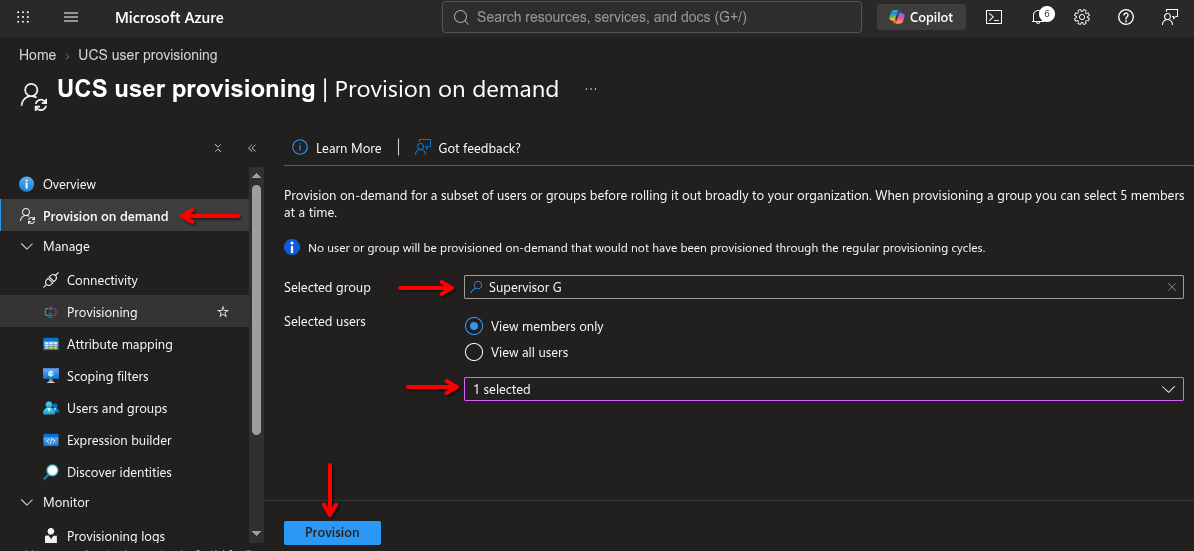Click the Copilot colorful logo icon
This screenshot has width=1194, height=551.
pyautogui.click(x=897, y=17)
